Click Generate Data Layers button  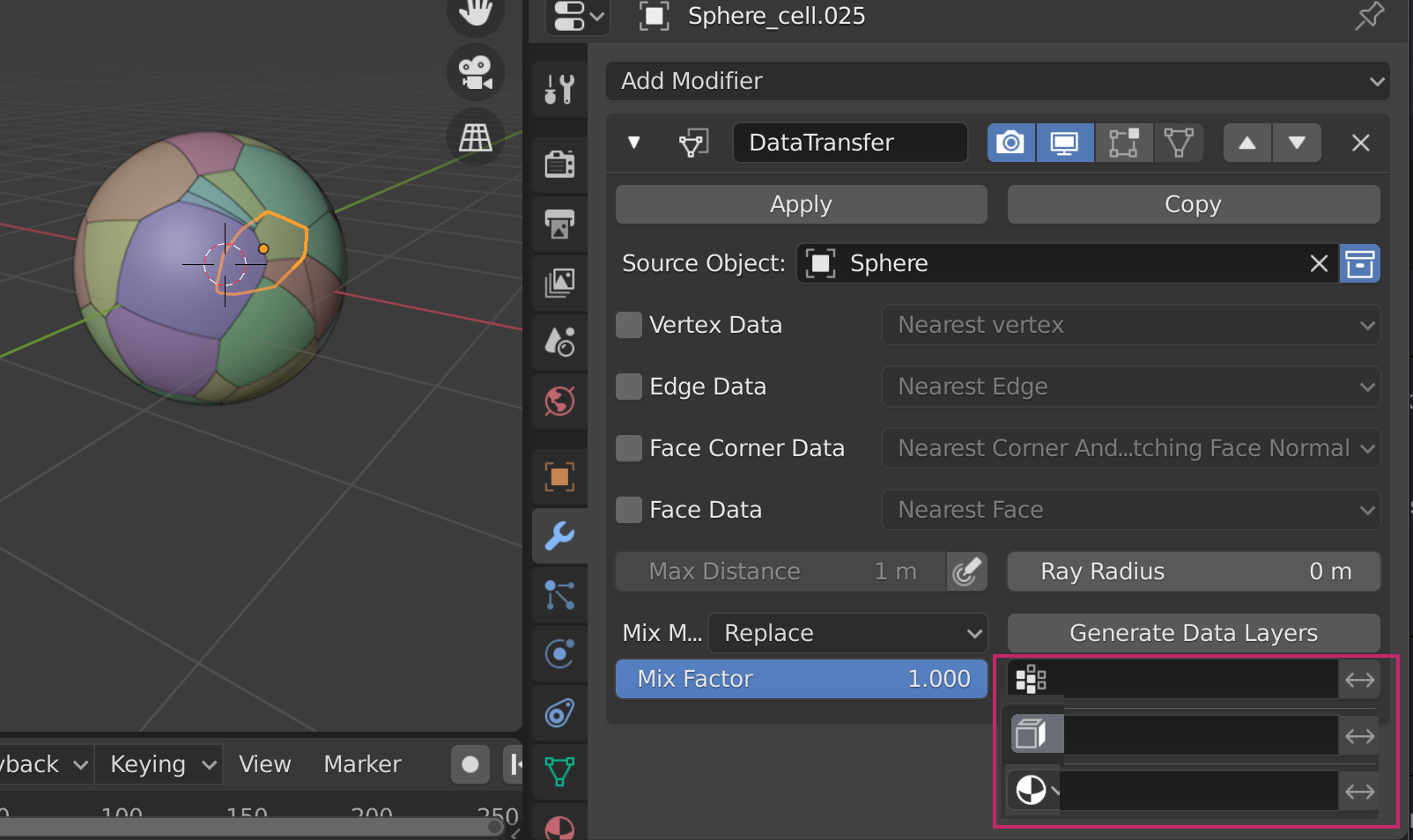[x=1194, y=633]
